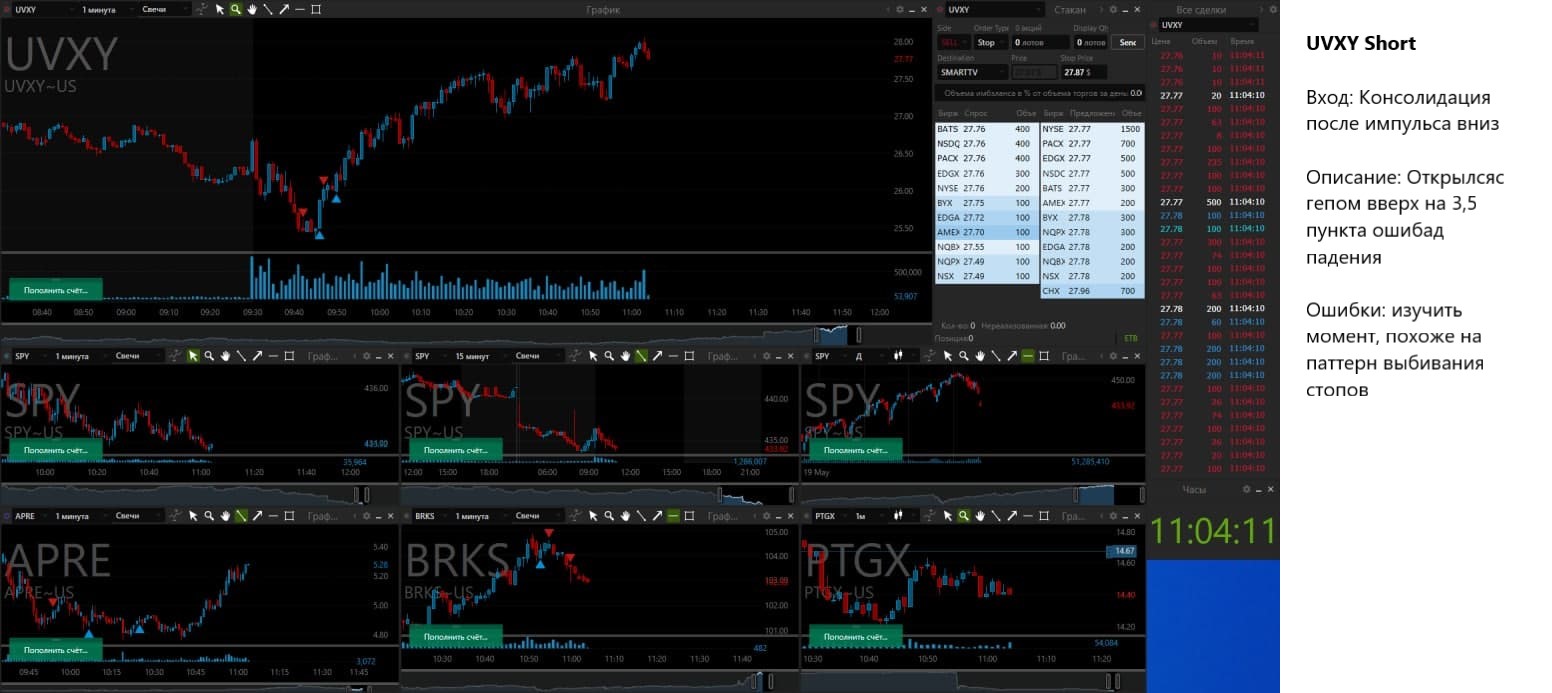Open the 1 минута timeframe dropdown in UVXY chart
Viewport: 1552px width, 693px height.
pos(108,9)
